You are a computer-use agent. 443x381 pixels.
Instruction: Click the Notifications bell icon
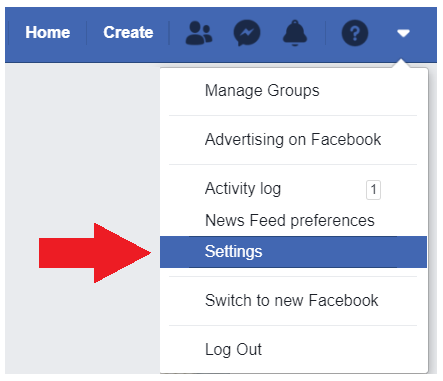pyautogui.click(x=295, y=33)
